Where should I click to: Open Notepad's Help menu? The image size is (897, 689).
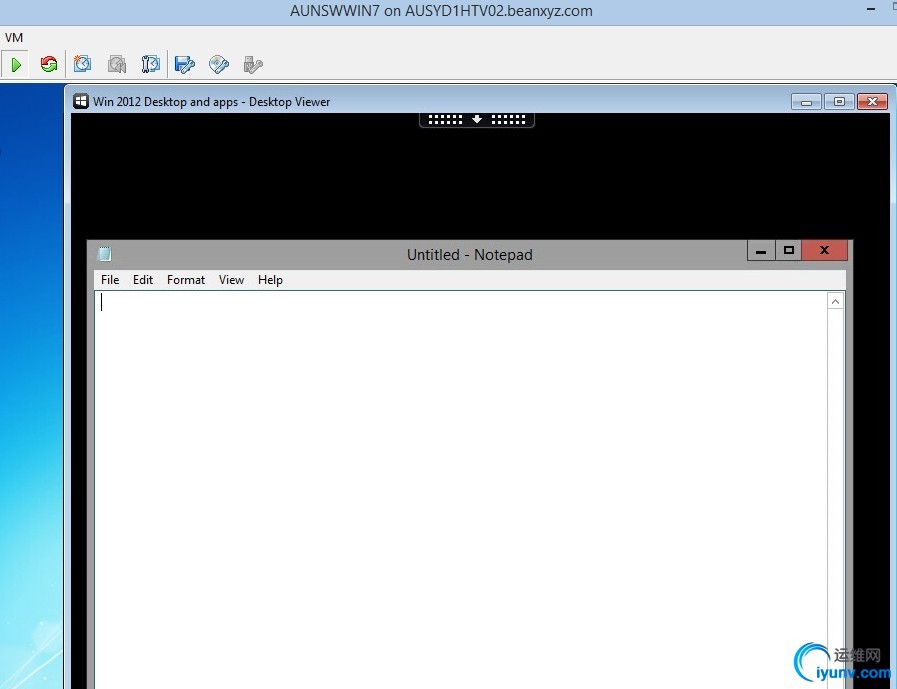click(x=270, y=280)
